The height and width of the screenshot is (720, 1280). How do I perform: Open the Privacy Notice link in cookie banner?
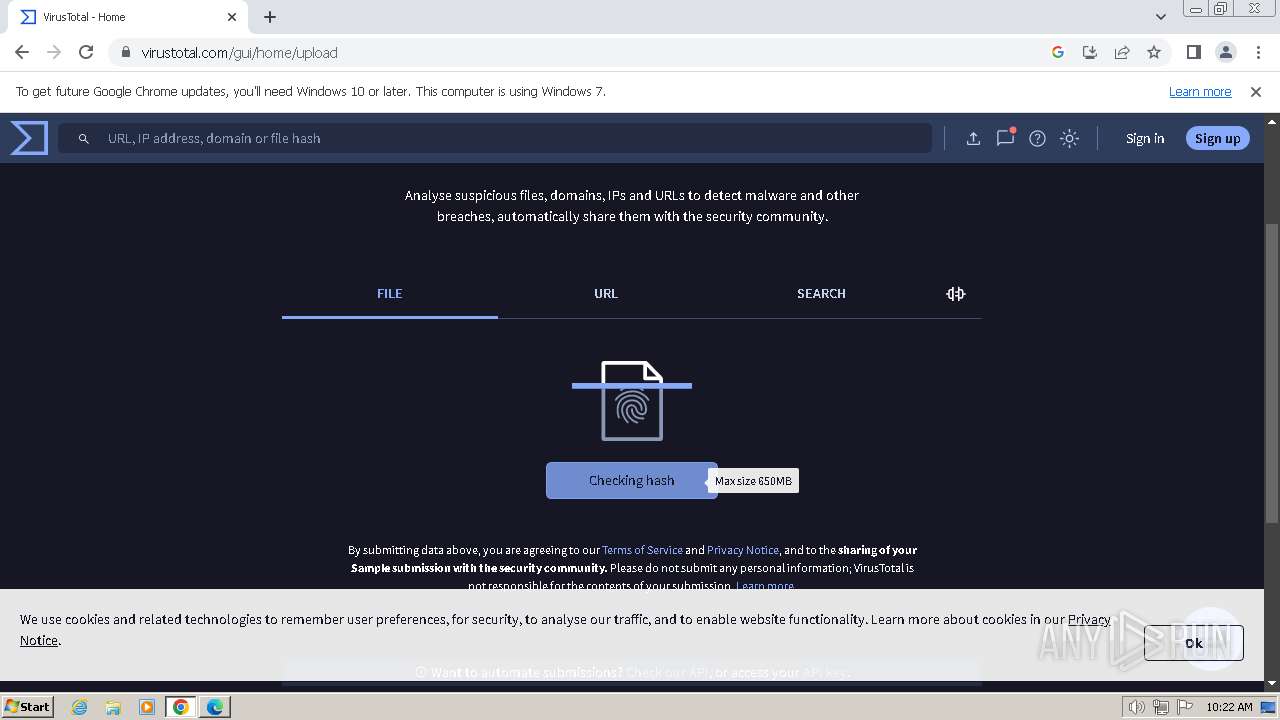pyautogui.click(x=1089, y=619)
